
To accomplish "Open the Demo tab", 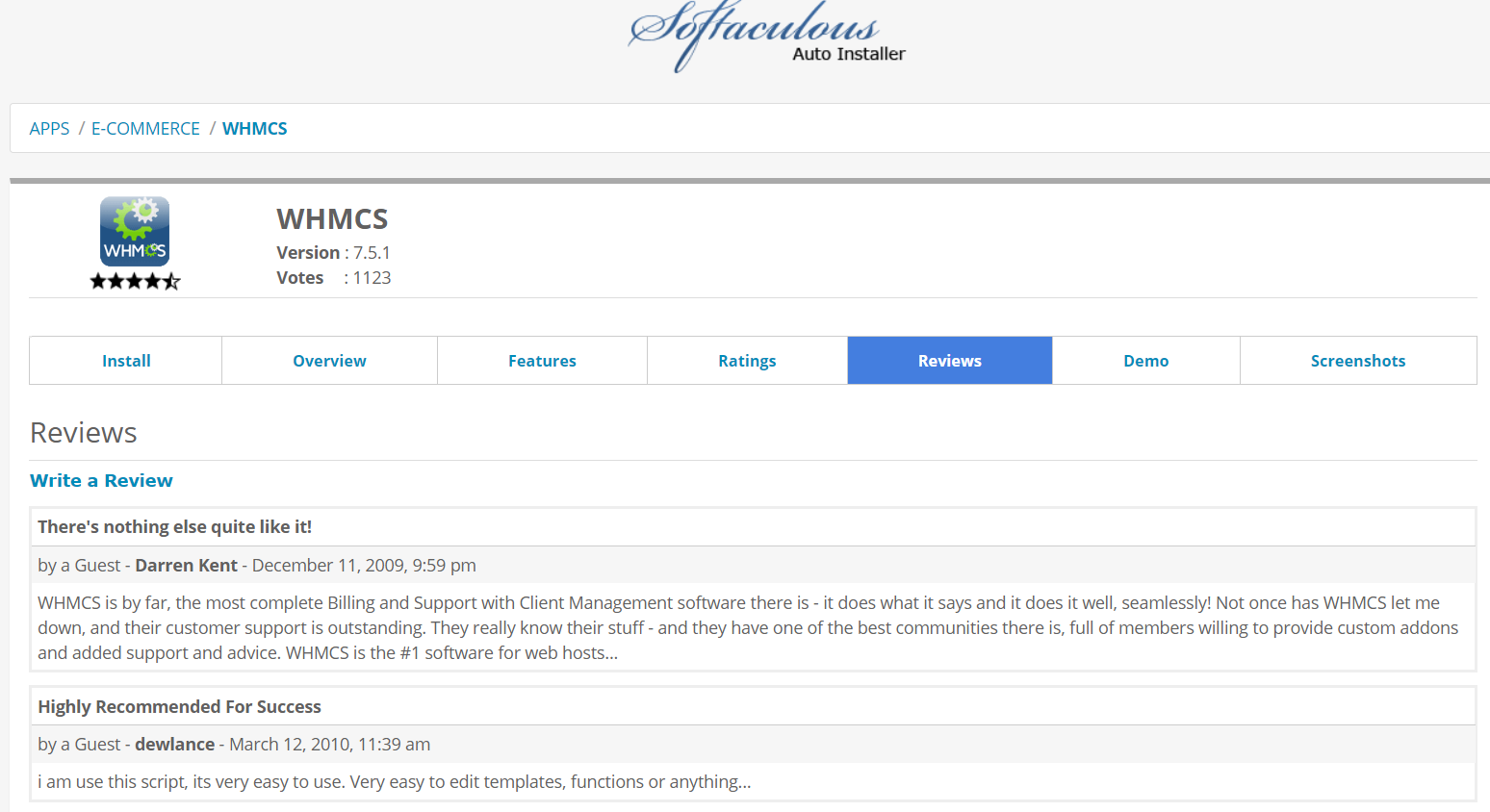I will pos(1146,361).
